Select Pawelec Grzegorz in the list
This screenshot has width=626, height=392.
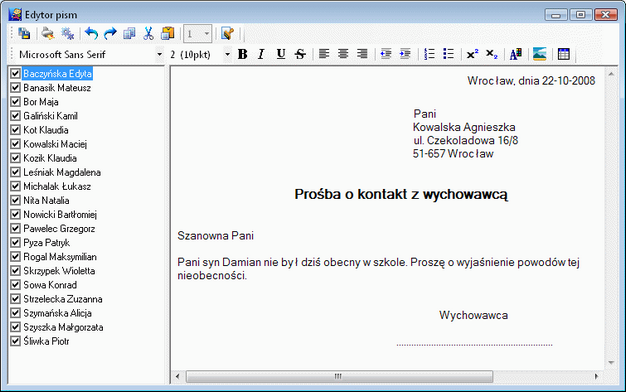point(59,228)
